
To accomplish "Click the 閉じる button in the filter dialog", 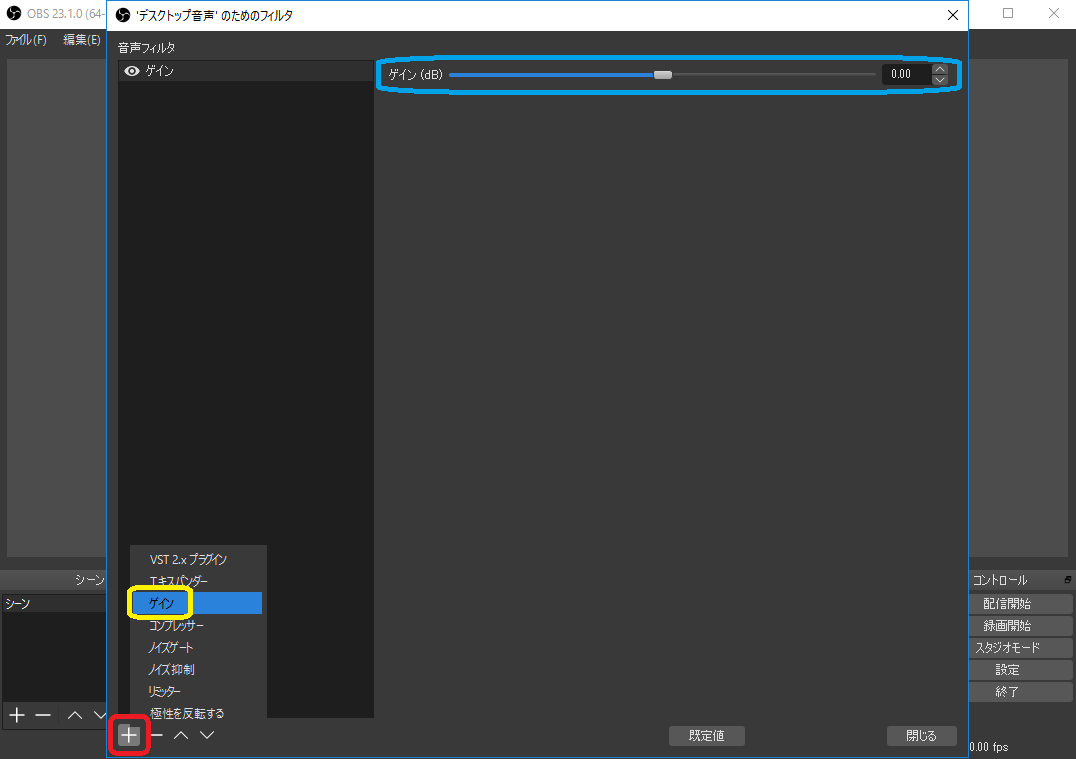I will [x=921, y=735].
